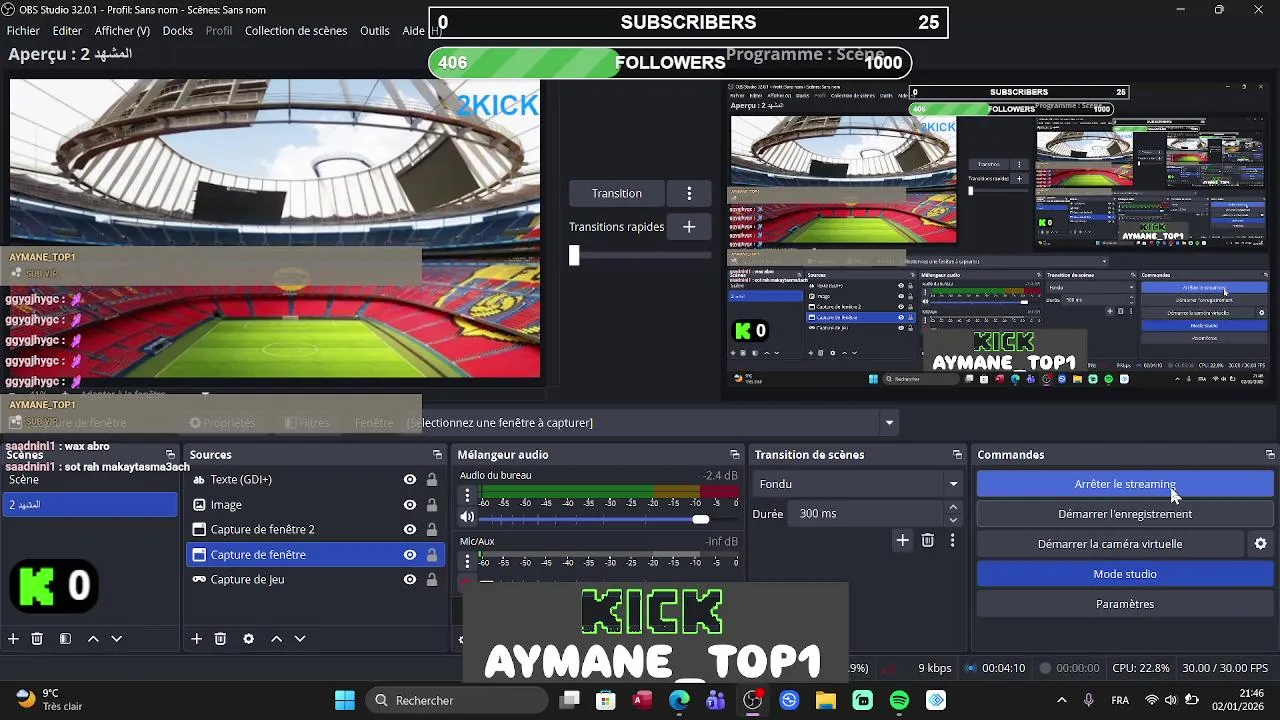Open Microsoft Edge from taskbar
The height and width of the screenshot is (720, 1280).
coord(679,700)
